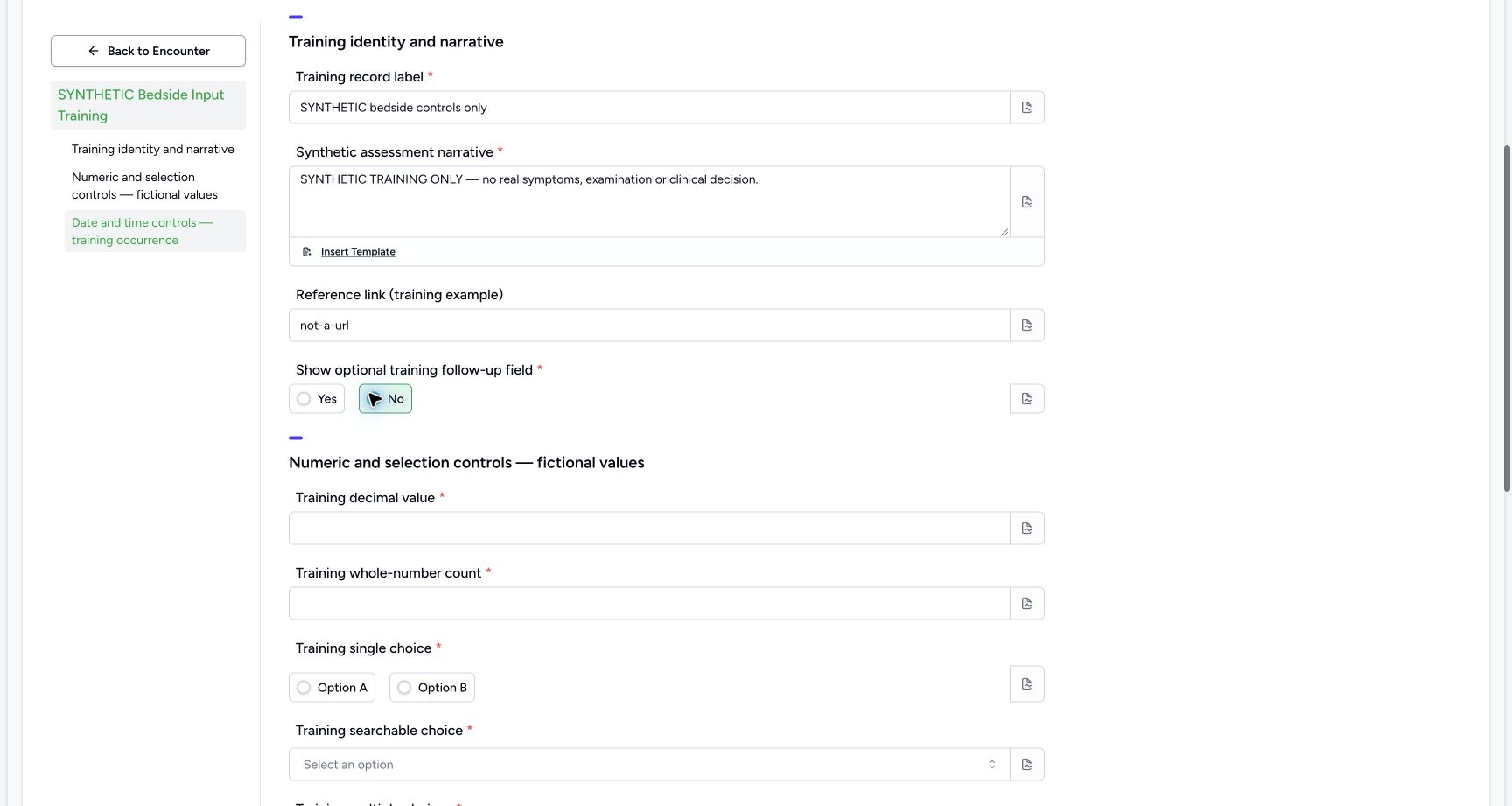Click note icon beside Training single choice
Image resolution: width=1512 pixels, height=806 pixels.
click(1026, 684)
